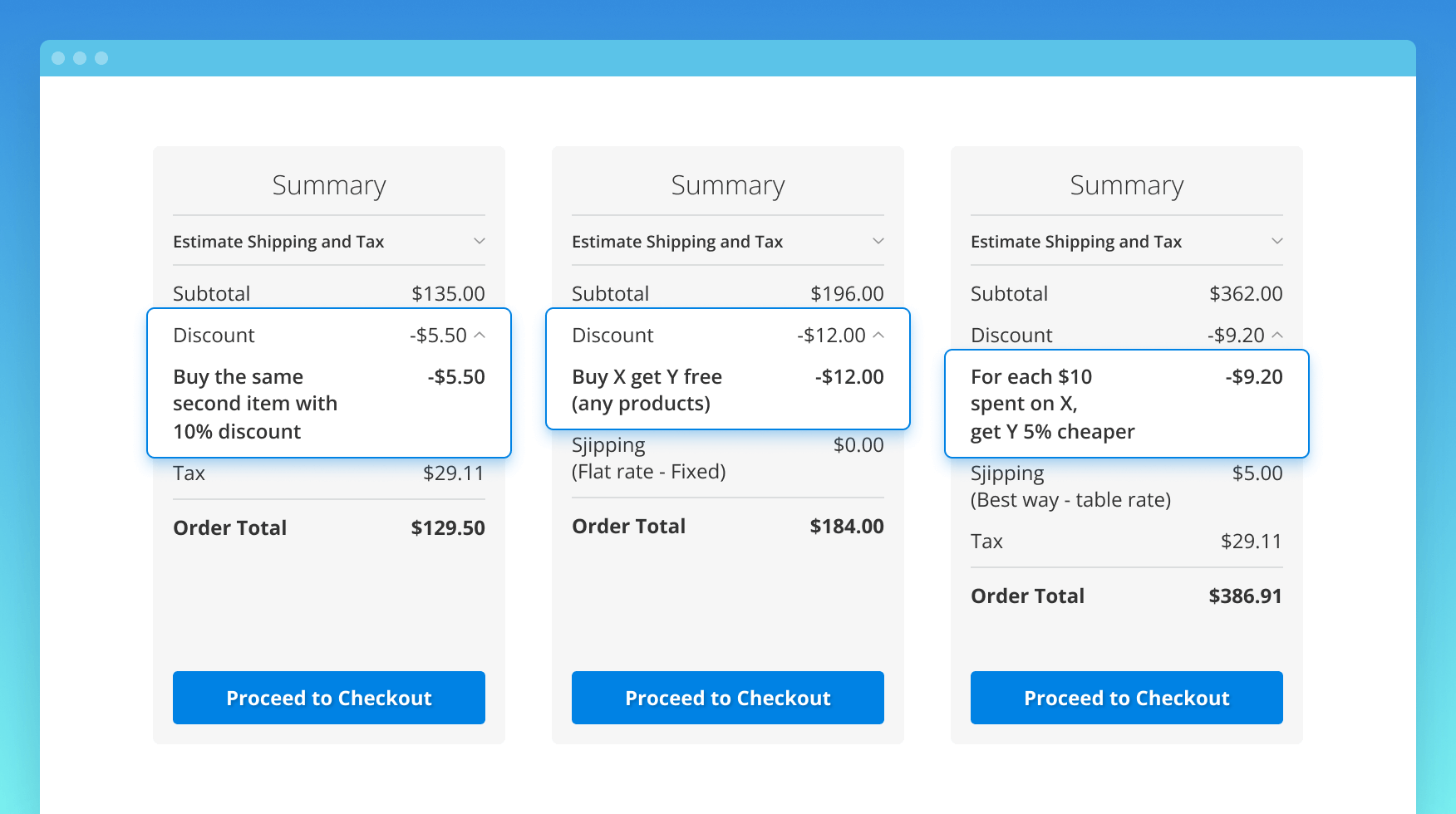
Task: Click the Order Total $386.91 amount
Action: click(x=1245, y=596)
